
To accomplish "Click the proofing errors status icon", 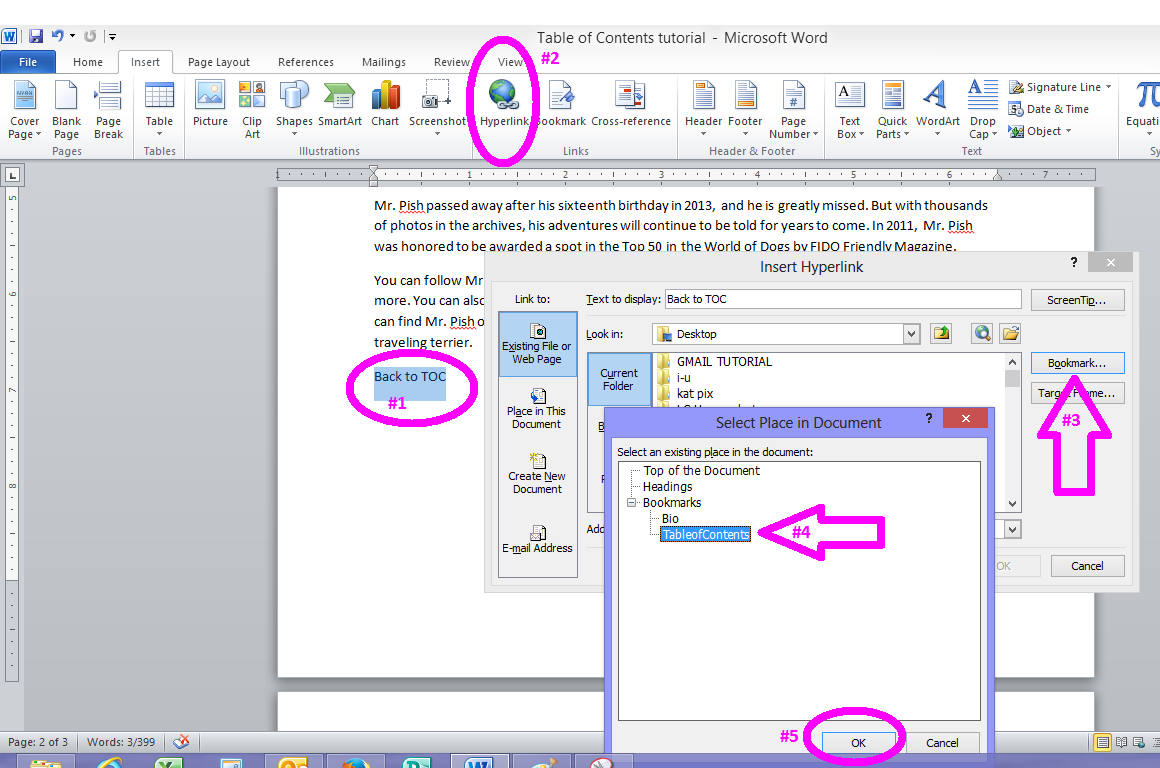I will tap(181, 741).
